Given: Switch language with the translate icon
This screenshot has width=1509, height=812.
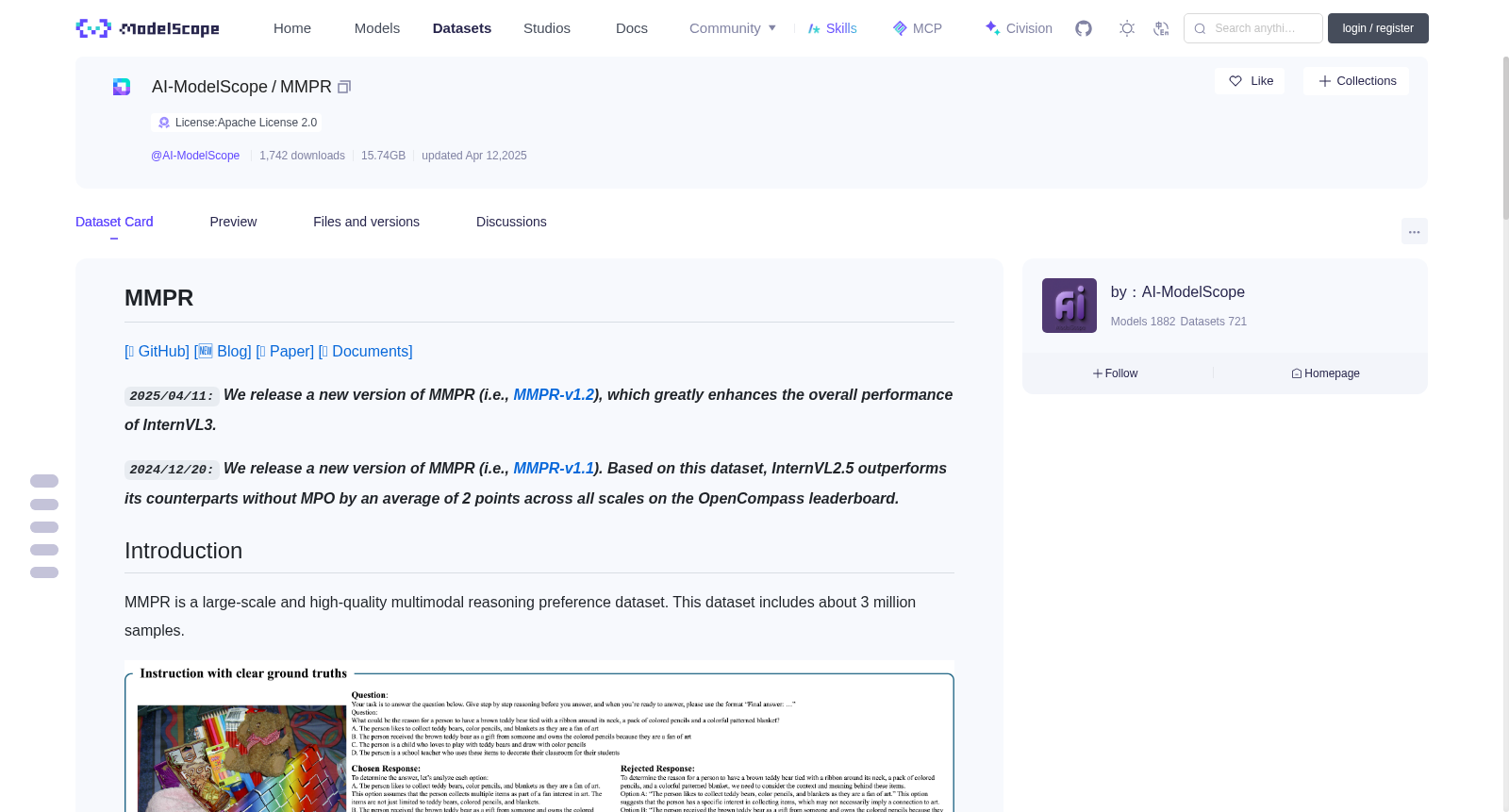Looking at the screenshot, I should [1161, 28].
